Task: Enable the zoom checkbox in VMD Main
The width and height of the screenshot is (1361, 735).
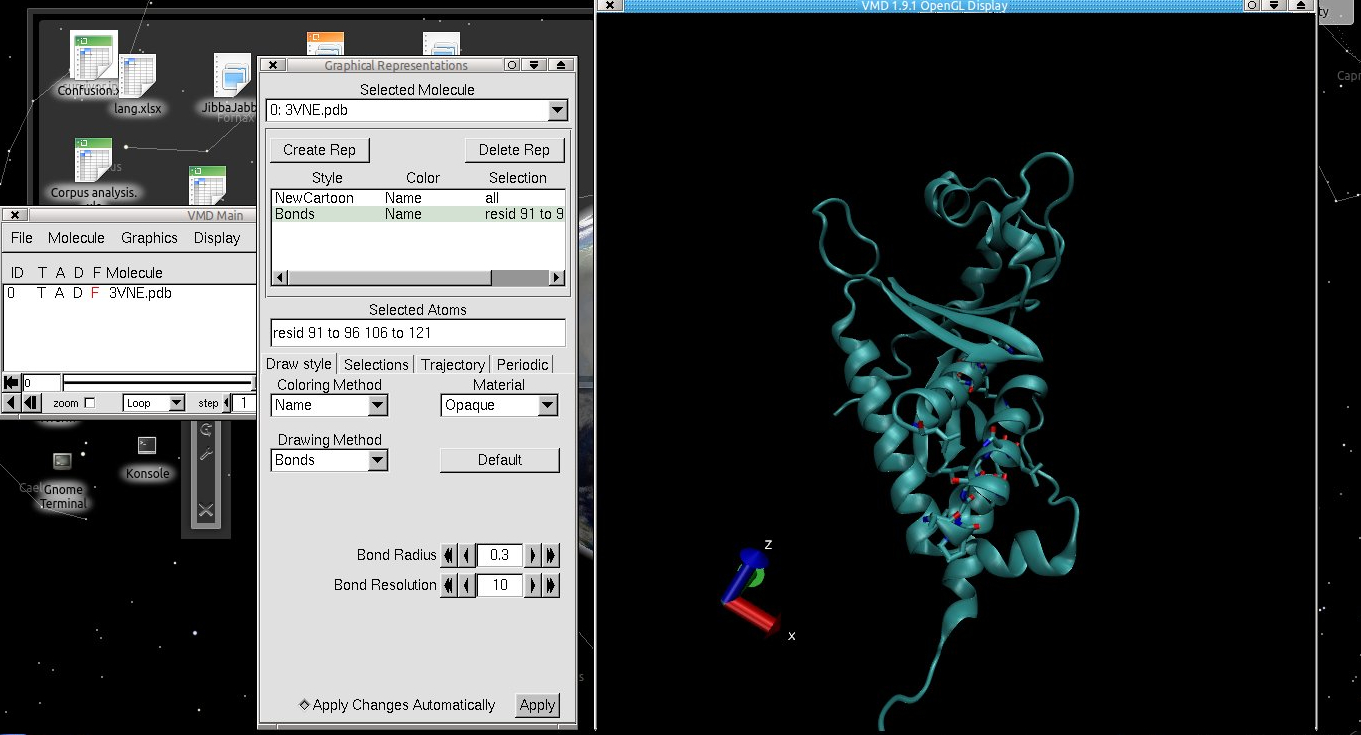Action: point(90,403)
